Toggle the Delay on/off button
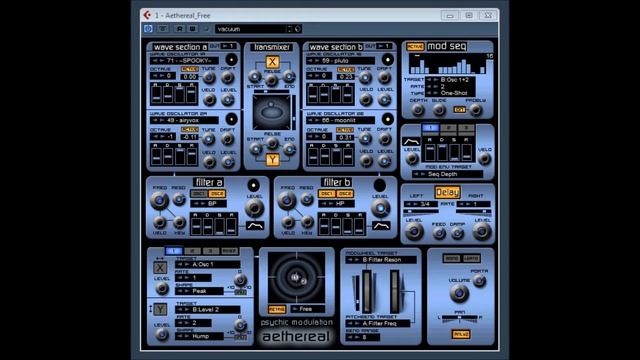Screen dimensions: 640x360 447,192
